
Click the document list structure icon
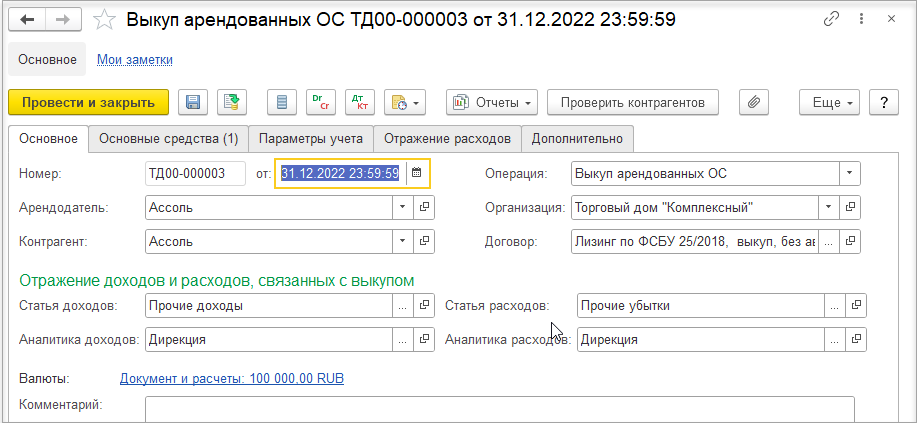[x=282, y=102]
